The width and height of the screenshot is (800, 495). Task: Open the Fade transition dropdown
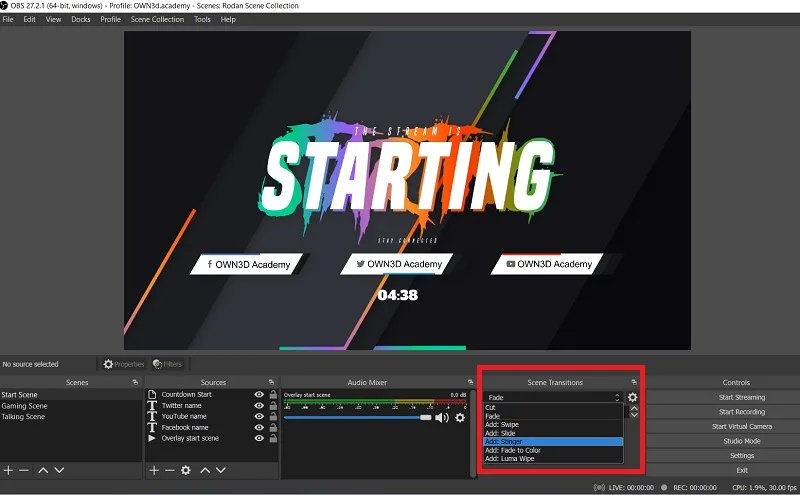click(553, 397)
